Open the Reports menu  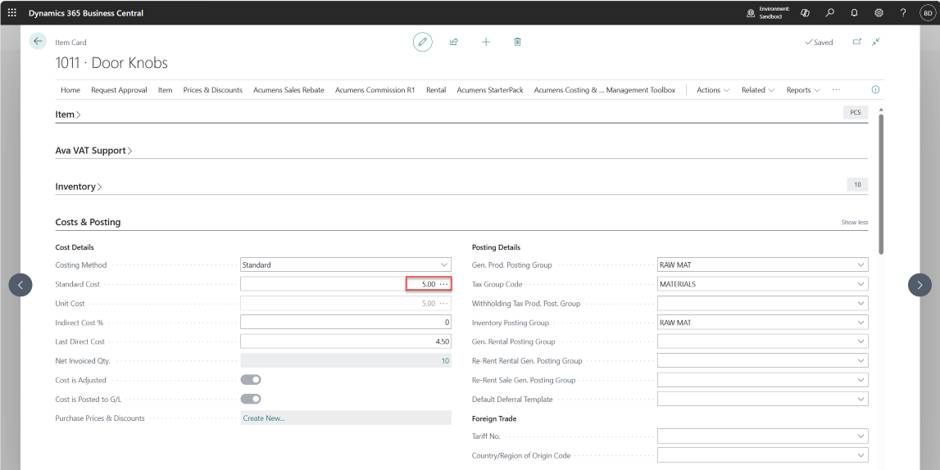click(803, 90)
